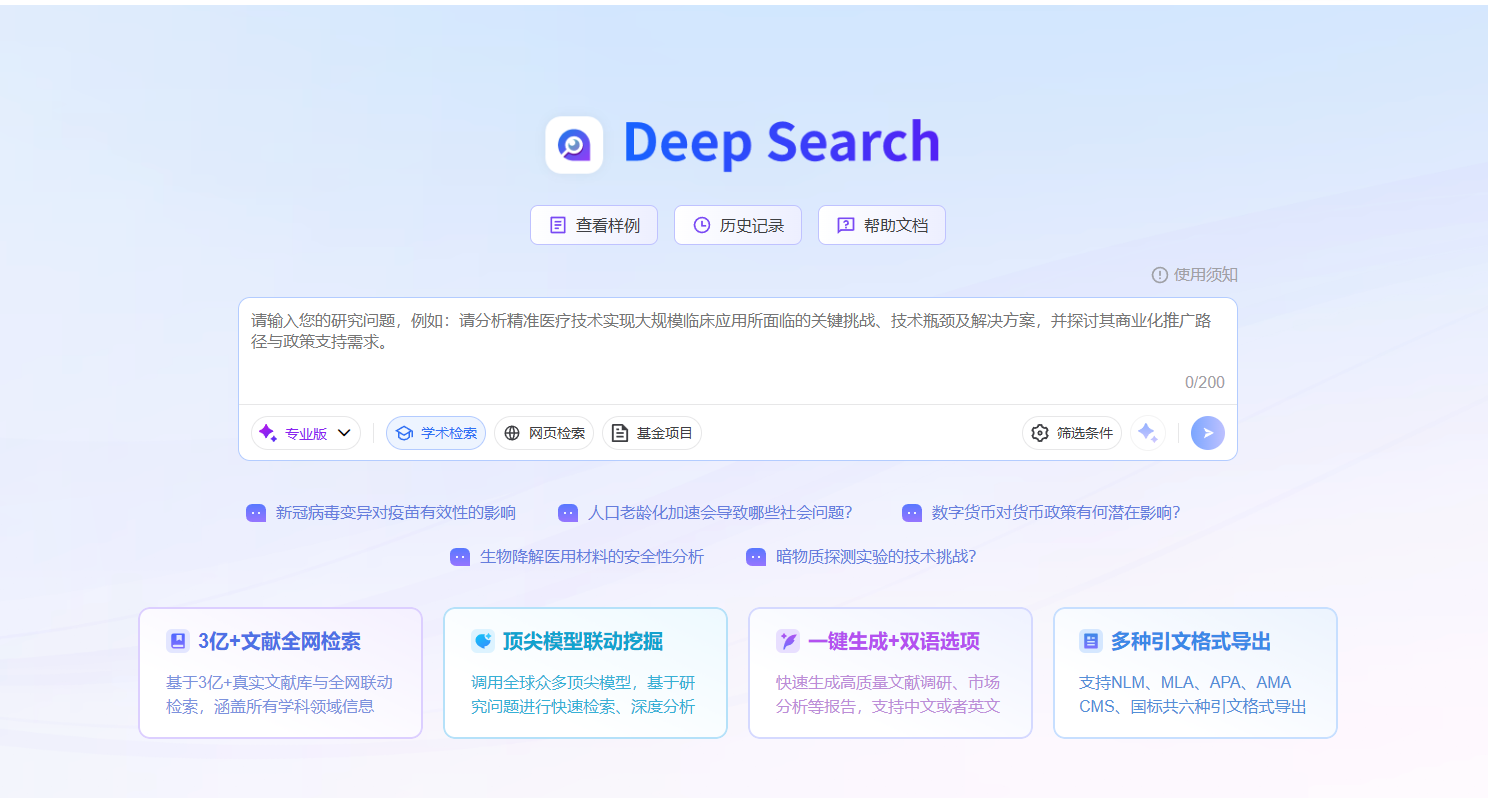Click the sparkle AI optimize icon
This screenshot has width=1488, height=798.
tap(1148, 433)
